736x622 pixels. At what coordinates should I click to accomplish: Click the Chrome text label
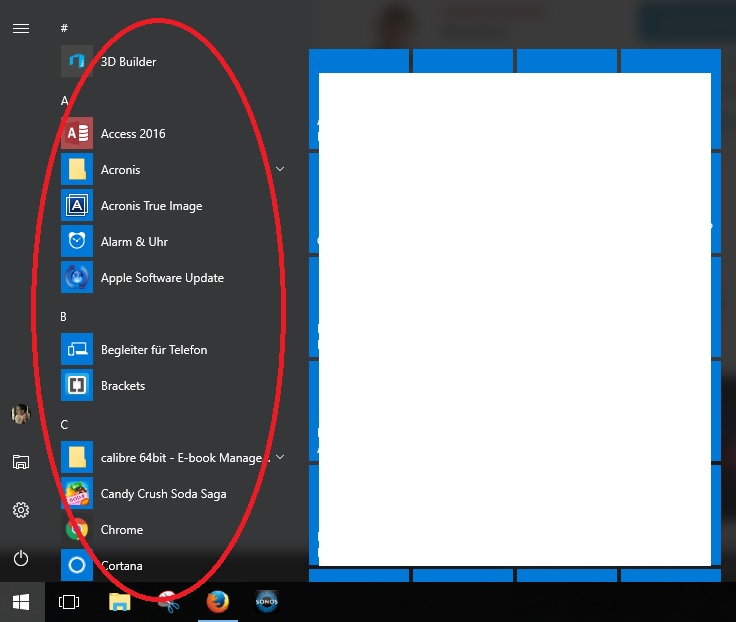(122, 530)
